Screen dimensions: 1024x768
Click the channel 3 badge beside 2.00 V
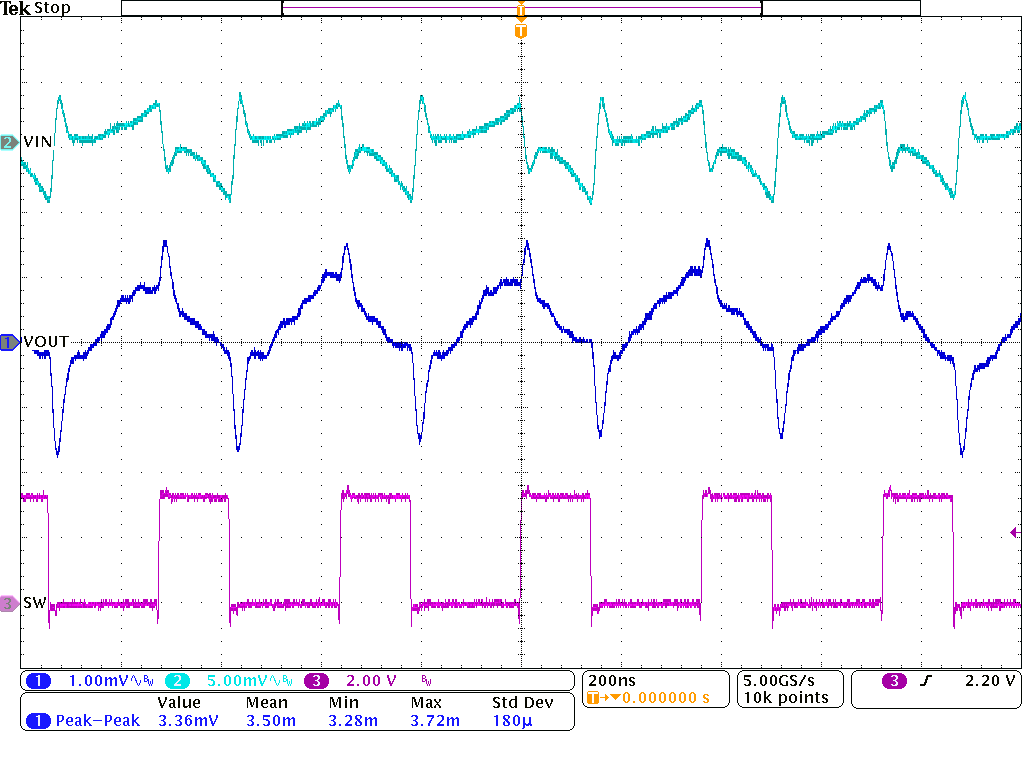(316, 681)
